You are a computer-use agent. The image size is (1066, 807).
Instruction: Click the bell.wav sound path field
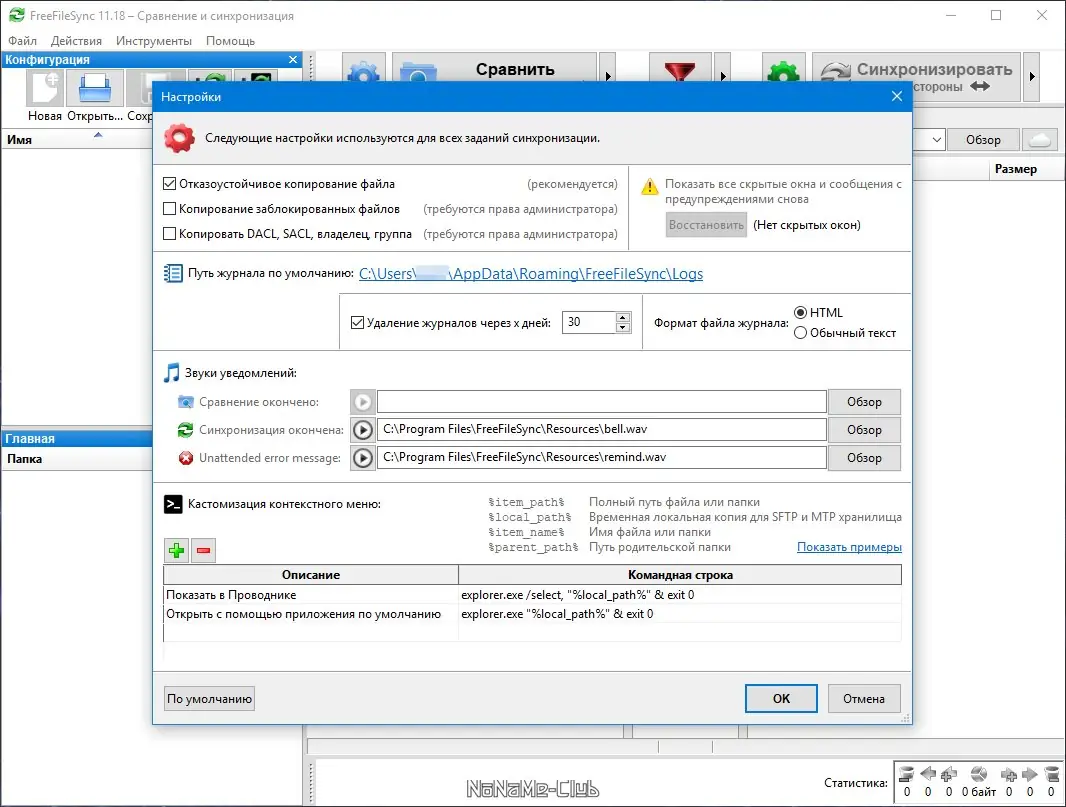click(602, 430)
